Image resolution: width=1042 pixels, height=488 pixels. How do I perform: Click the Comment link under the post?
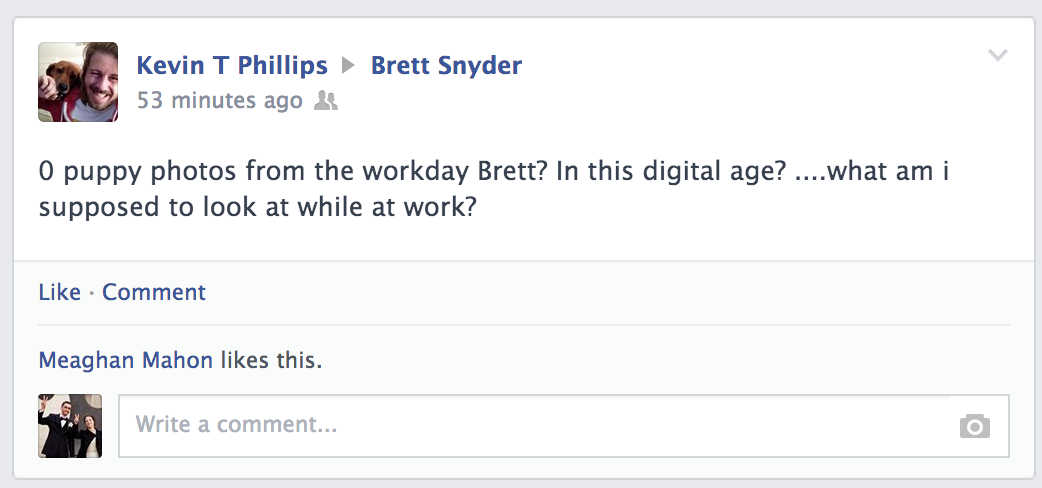154,292
